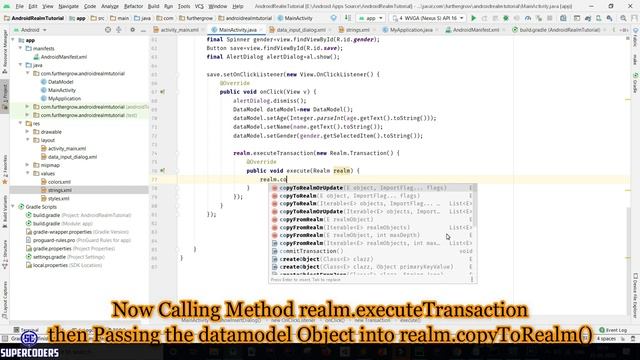The height and width of the screenshot is (360, 640).
Task: Open the Build menu
Action: point(153,7)
